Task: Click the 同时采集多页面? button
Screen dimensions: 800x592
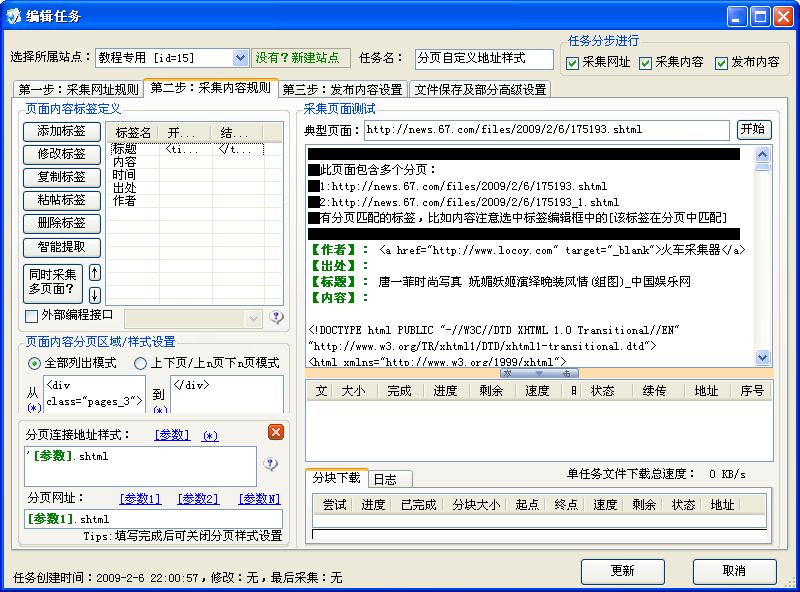Action: pos(53,282)
